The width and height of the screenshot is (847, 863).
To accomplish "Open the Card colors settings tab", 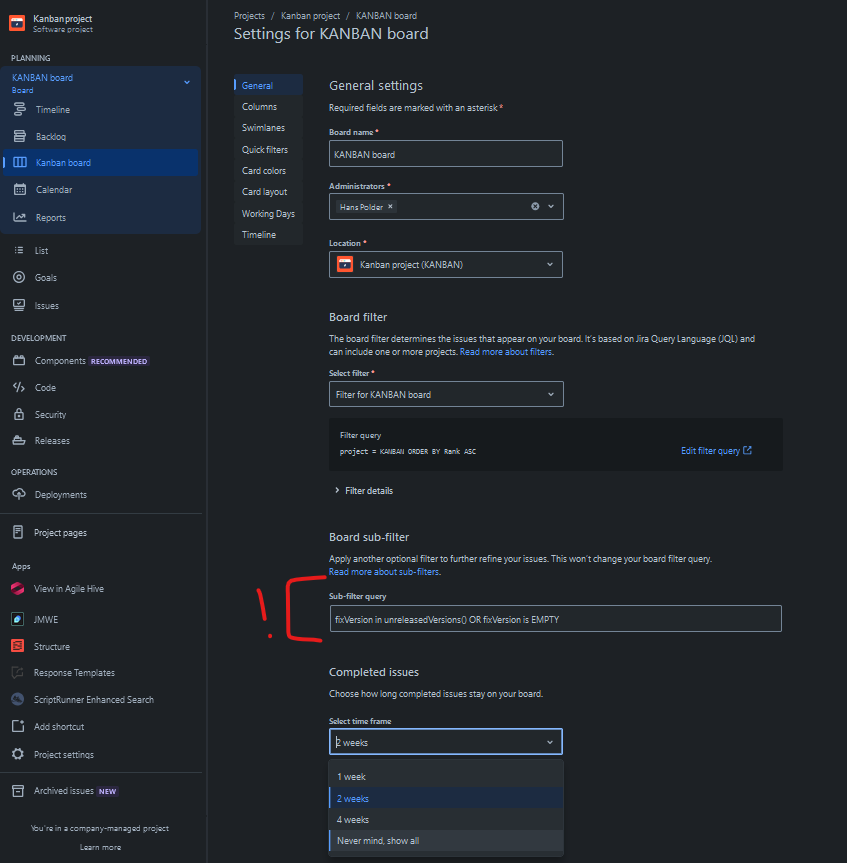I will pyautogui.click(x=269, y=171).
